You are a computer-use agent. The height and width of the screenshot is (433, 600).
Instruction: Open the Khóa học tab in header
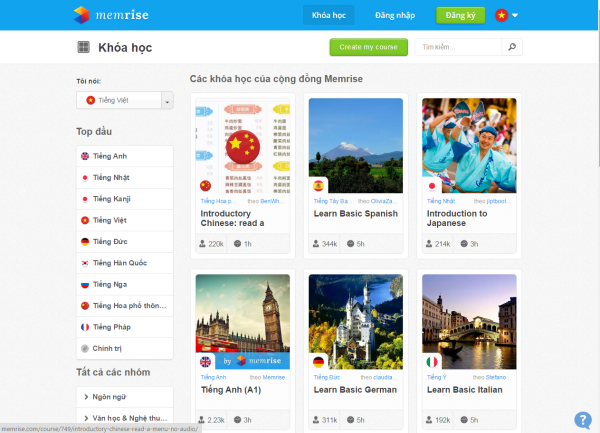(329, 15)
